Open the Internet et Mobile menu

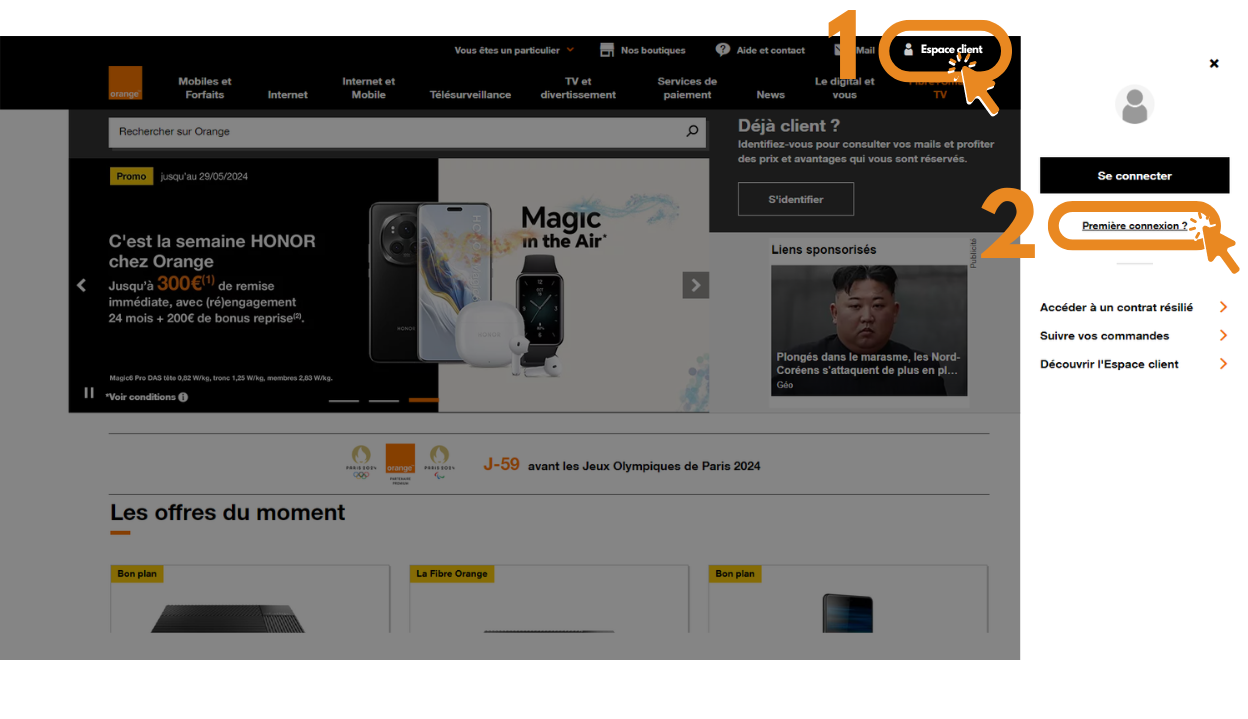click(x=369, y=88)
